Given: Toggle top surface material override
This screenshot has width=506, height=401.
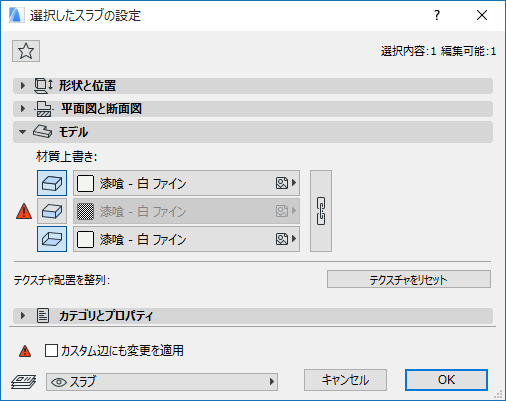Looking at the screenshot, I should pyautogui.click(x=52, y=183).
